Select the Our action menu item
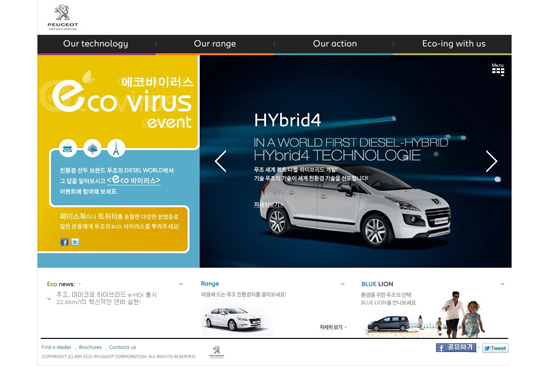The image size is (550, 366). (x=335, y=44)
